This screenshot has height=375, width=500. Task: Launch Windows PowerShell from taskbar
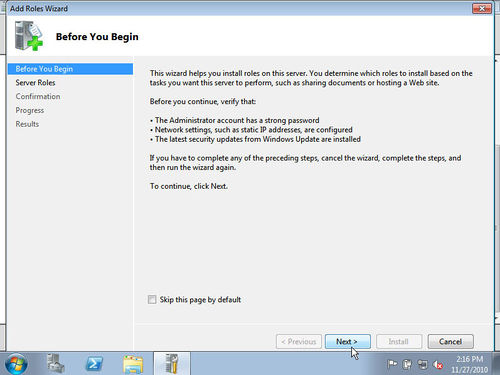[x=94, y=364]
